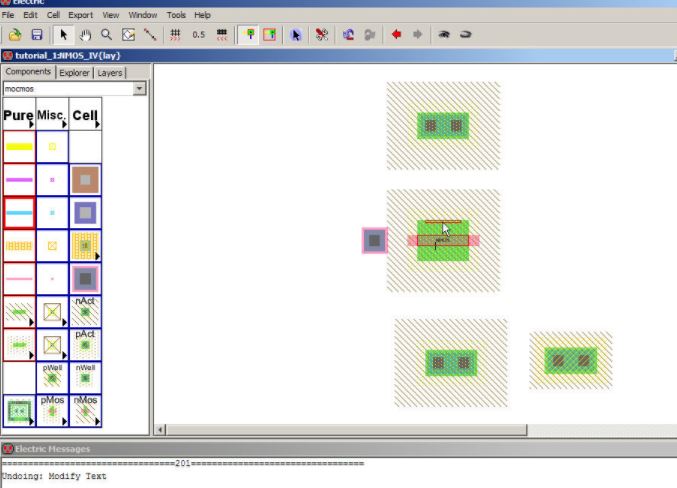Click the horizontal canvas scrollbar

coord(340,430)
